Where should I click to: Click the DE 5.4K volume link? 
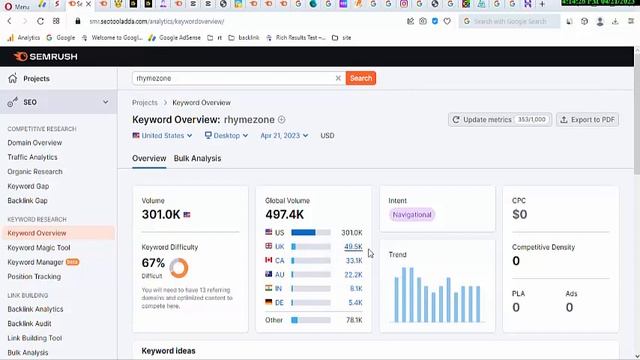pyautogui.click(x=355, y=303)
